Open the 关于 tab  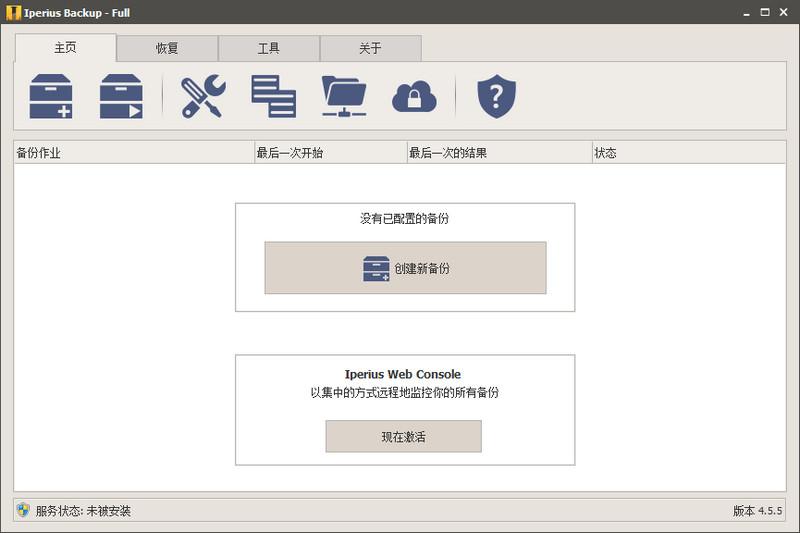[x=370, y=48]
